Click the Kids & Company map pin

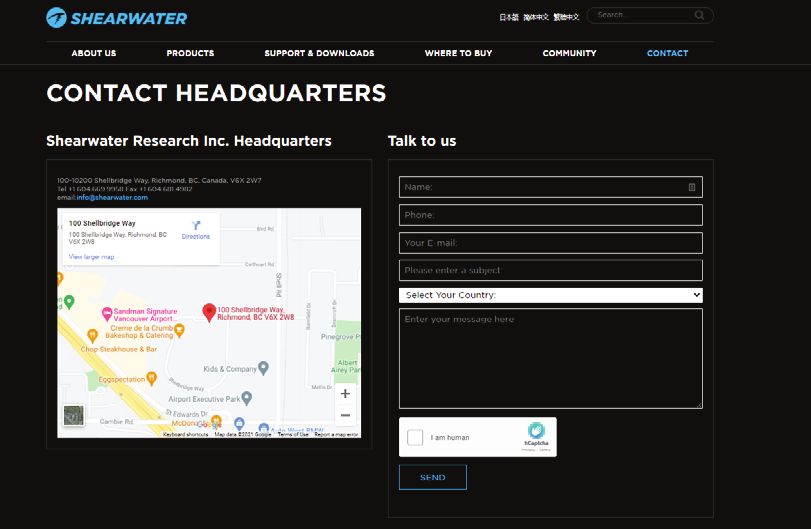263,368
